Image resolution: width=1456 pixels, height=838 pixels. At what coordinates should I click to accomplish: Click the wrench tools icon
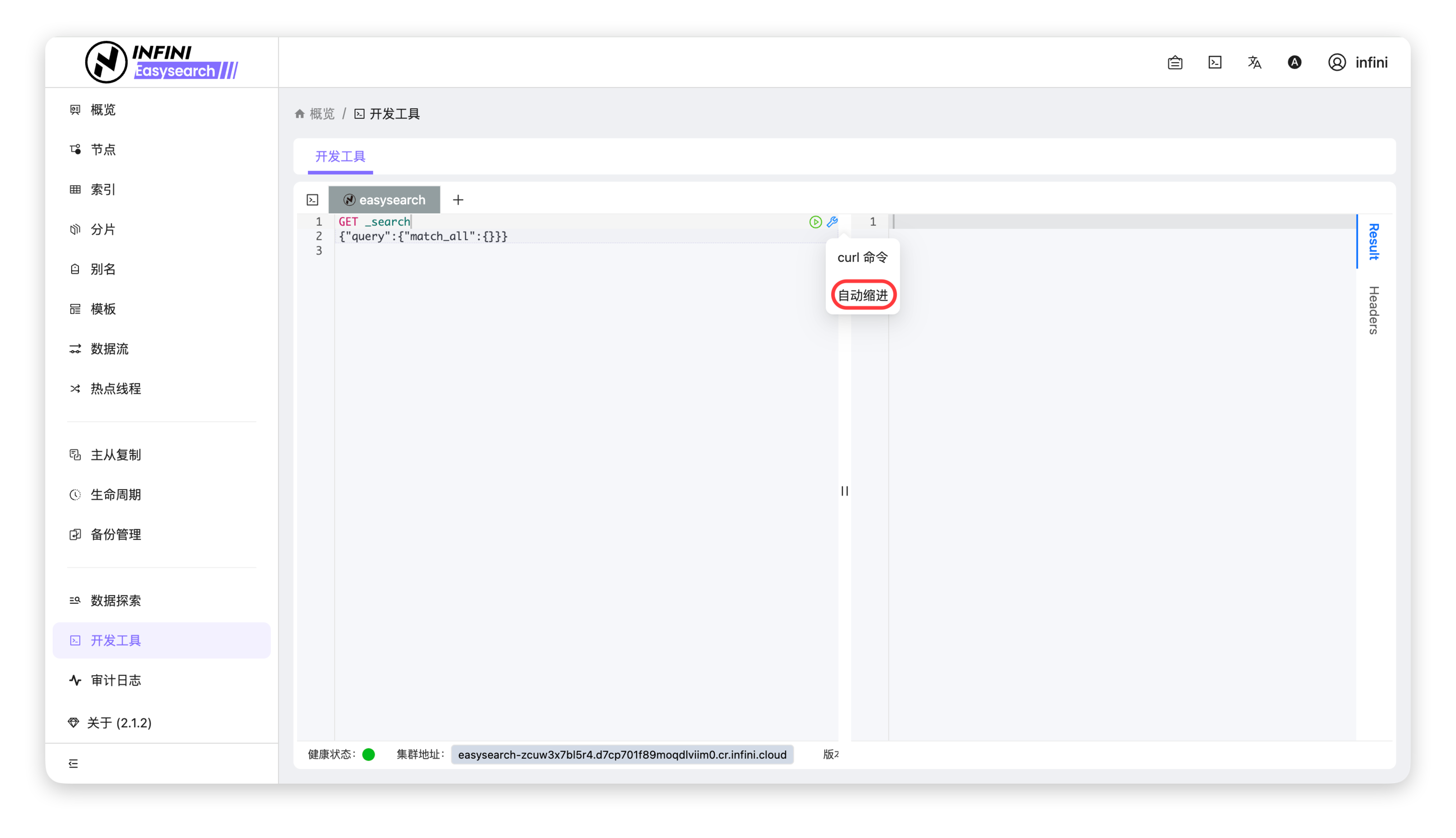[832, 222]
